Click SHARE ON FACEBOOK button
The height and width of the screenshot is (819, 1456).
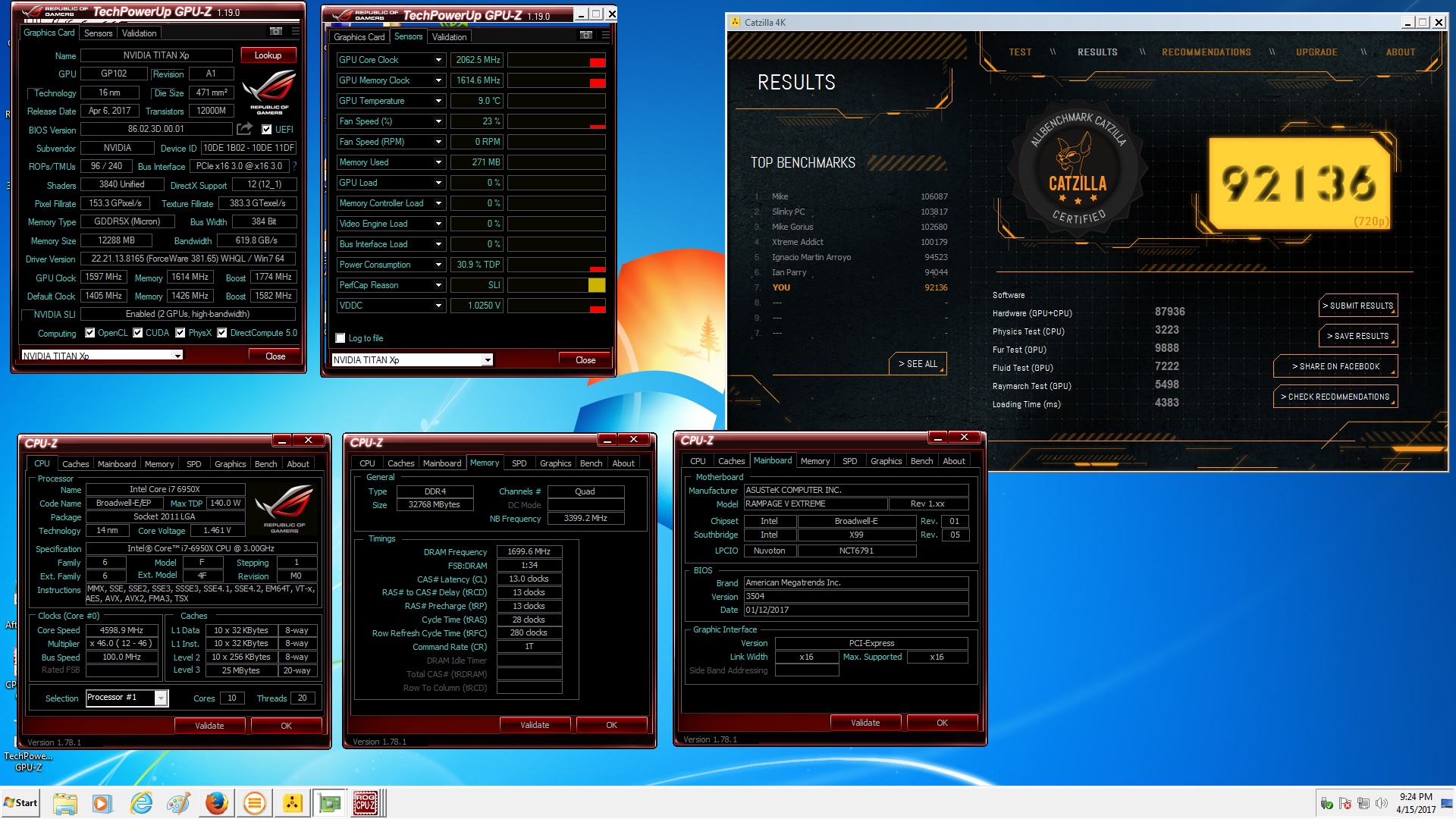coord(1335,366)
